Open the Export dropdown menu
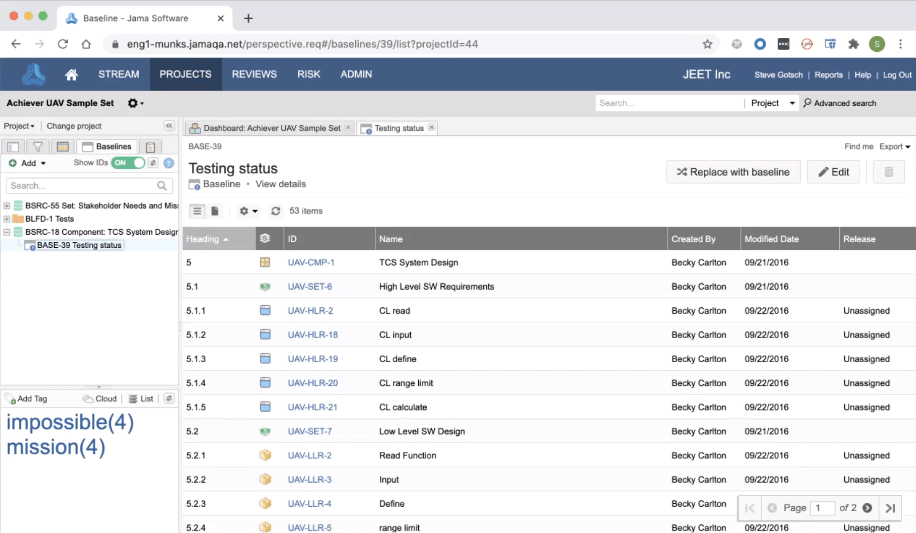Viewport: 916px width, 533px height. coord(894,147)
